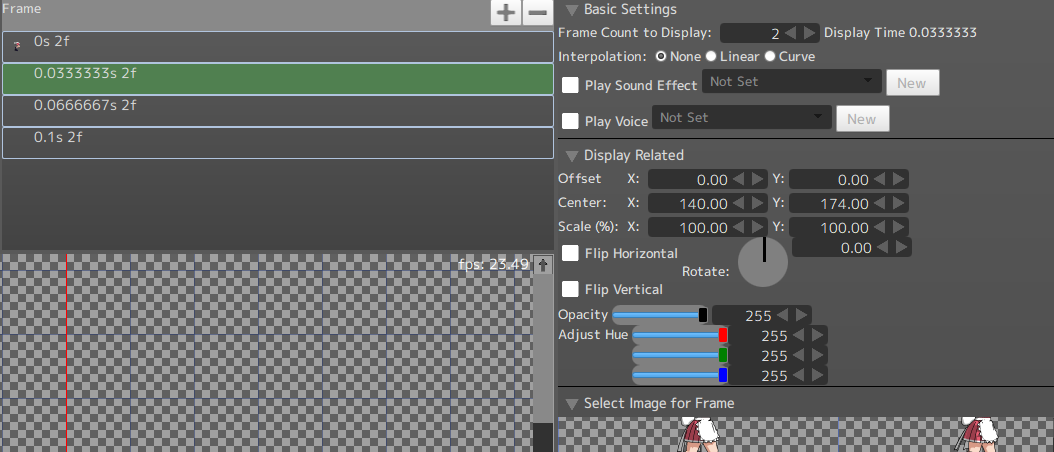This screenshot has width=1054, height=452.
Task: Click New button beside Play Voice
Action: (x=861, y=119)
